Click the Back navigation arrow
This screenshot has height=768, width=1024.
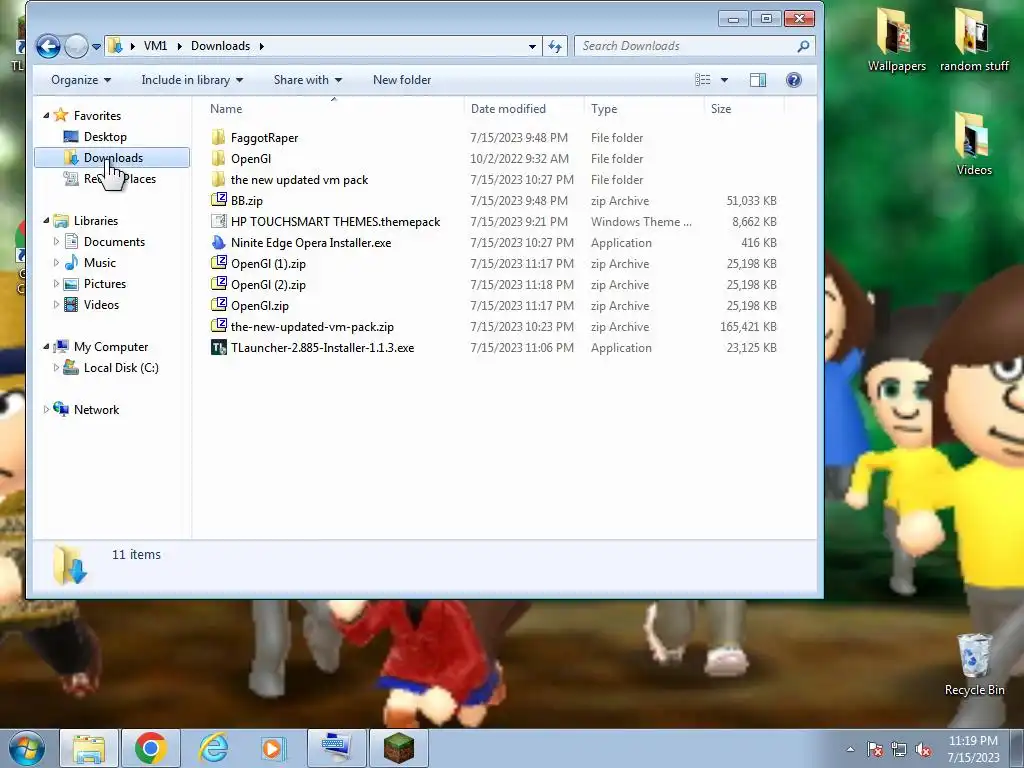tap(48, 46)
